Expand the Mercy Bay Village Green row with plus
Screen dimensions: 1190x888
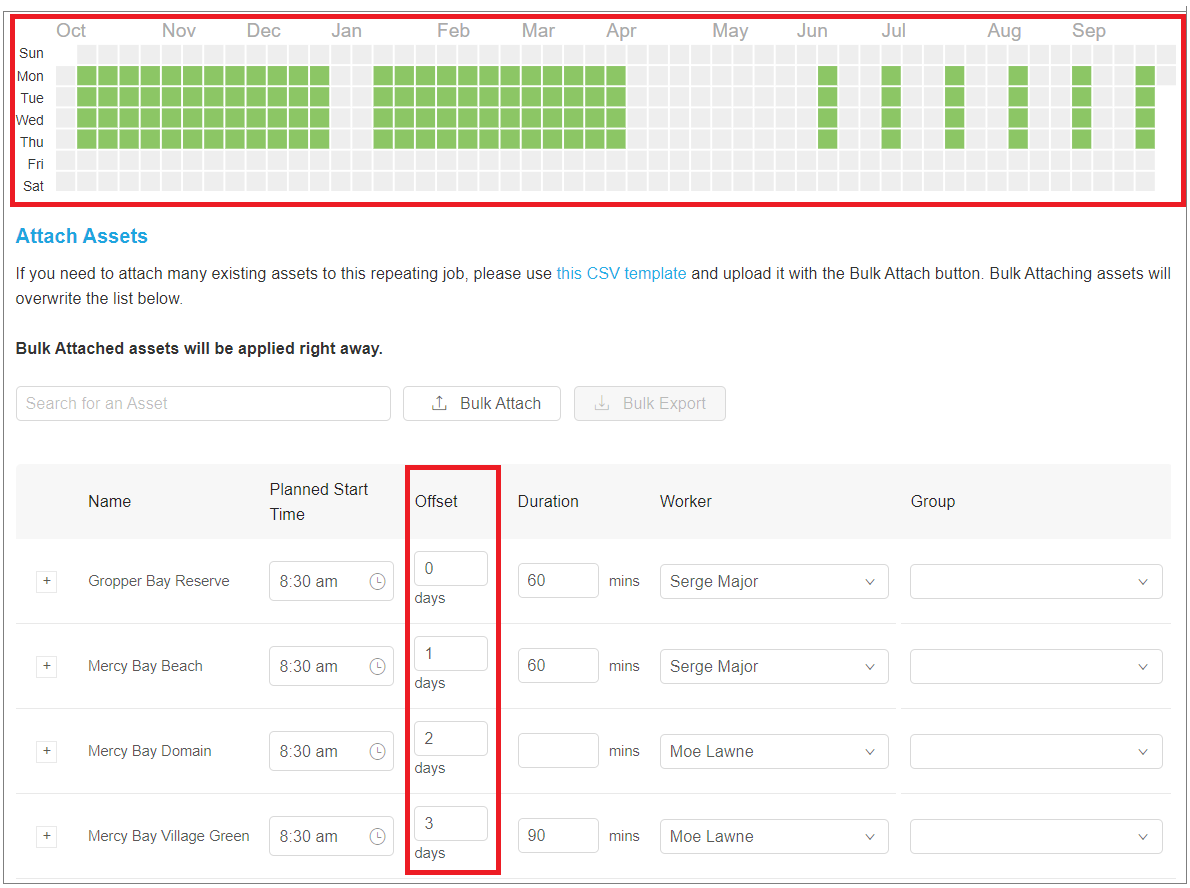tap(47, 836)
